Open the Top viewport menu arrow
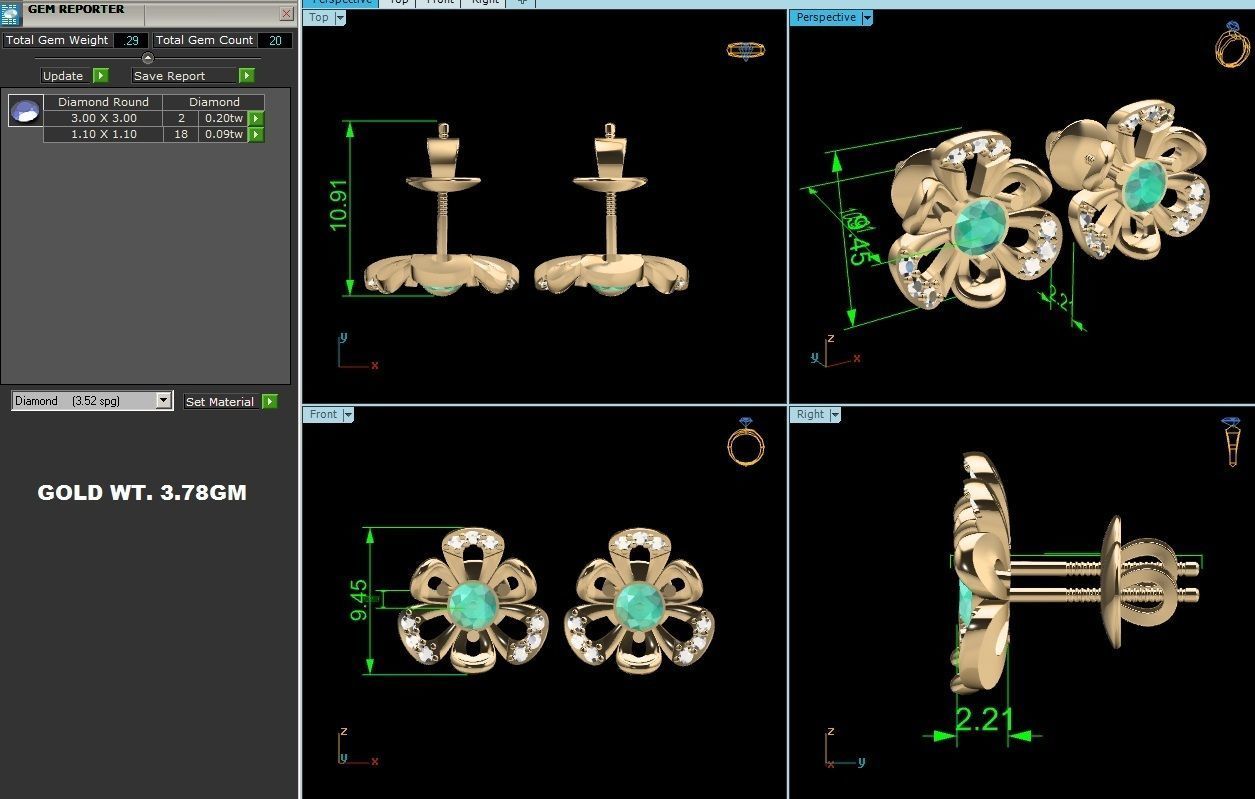This screenshot has height=799, width=1255. coord(340,18)
